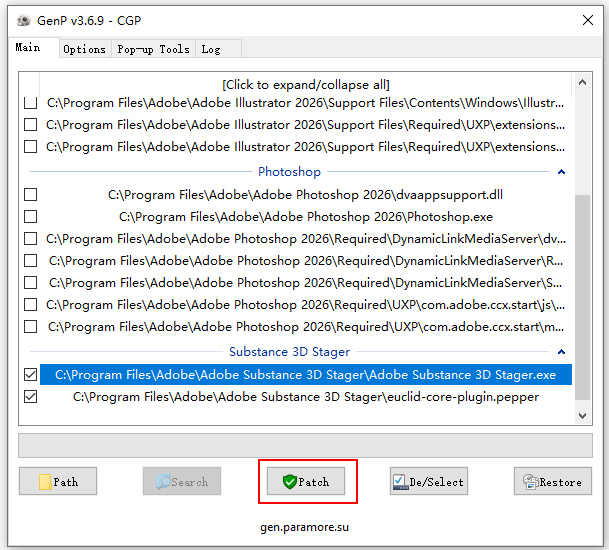The width and height of the screenshot is (609, 550).
Task: Click the Patch button
Action: tap(306, 481)
